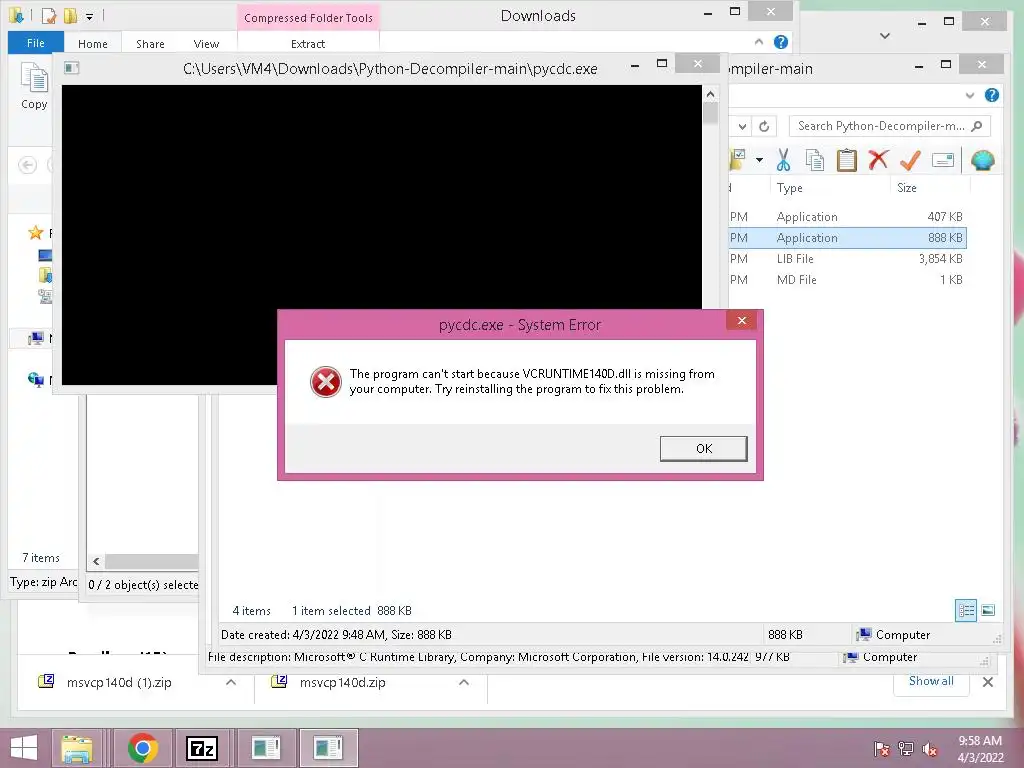
Task: Click the console window system menu icon
Action: pyautogui.click(x=71, y=68)
